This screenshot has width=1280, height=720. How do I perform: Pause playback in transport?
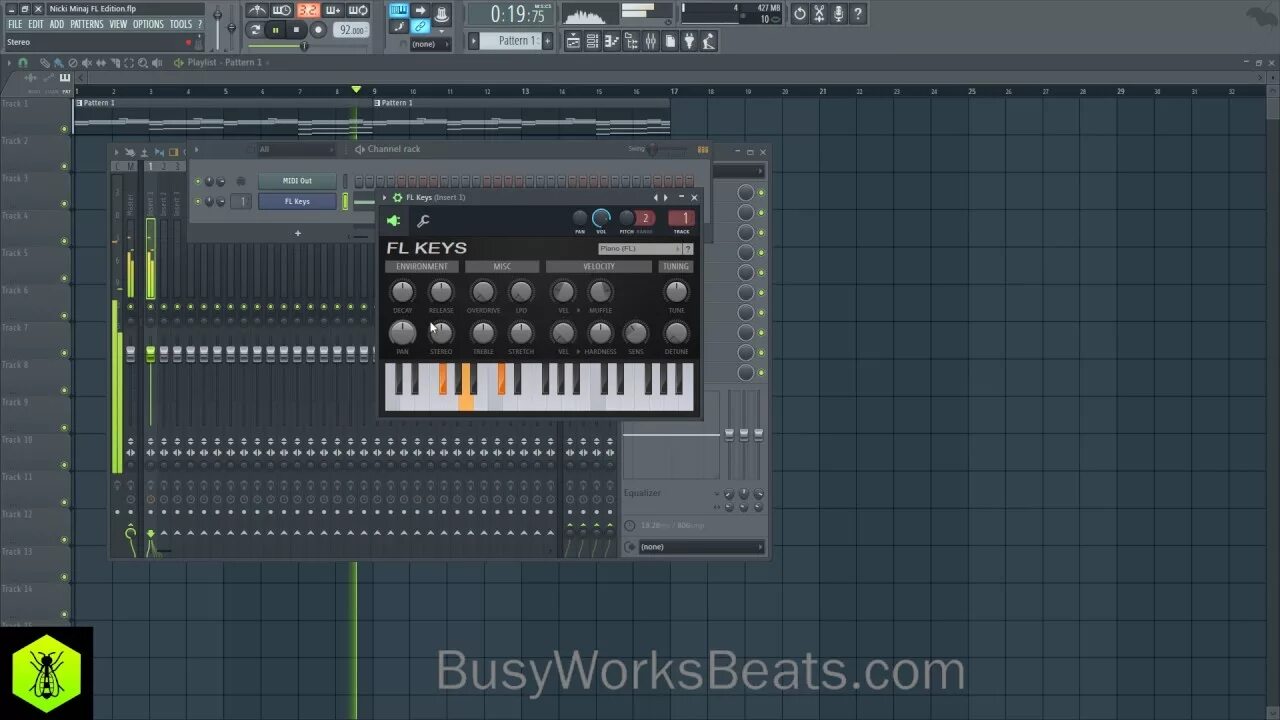tap(276, 30)
